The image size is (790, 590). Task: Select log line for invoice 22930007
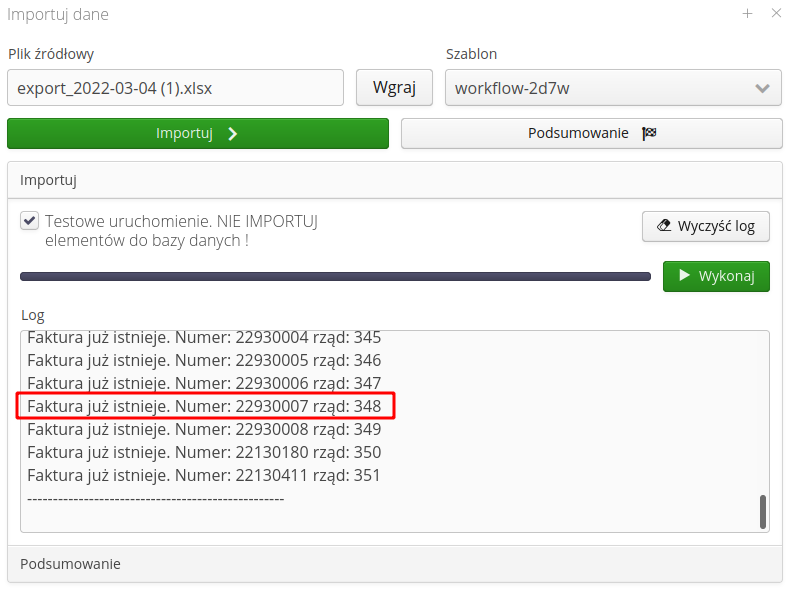[x=204, y=406]
